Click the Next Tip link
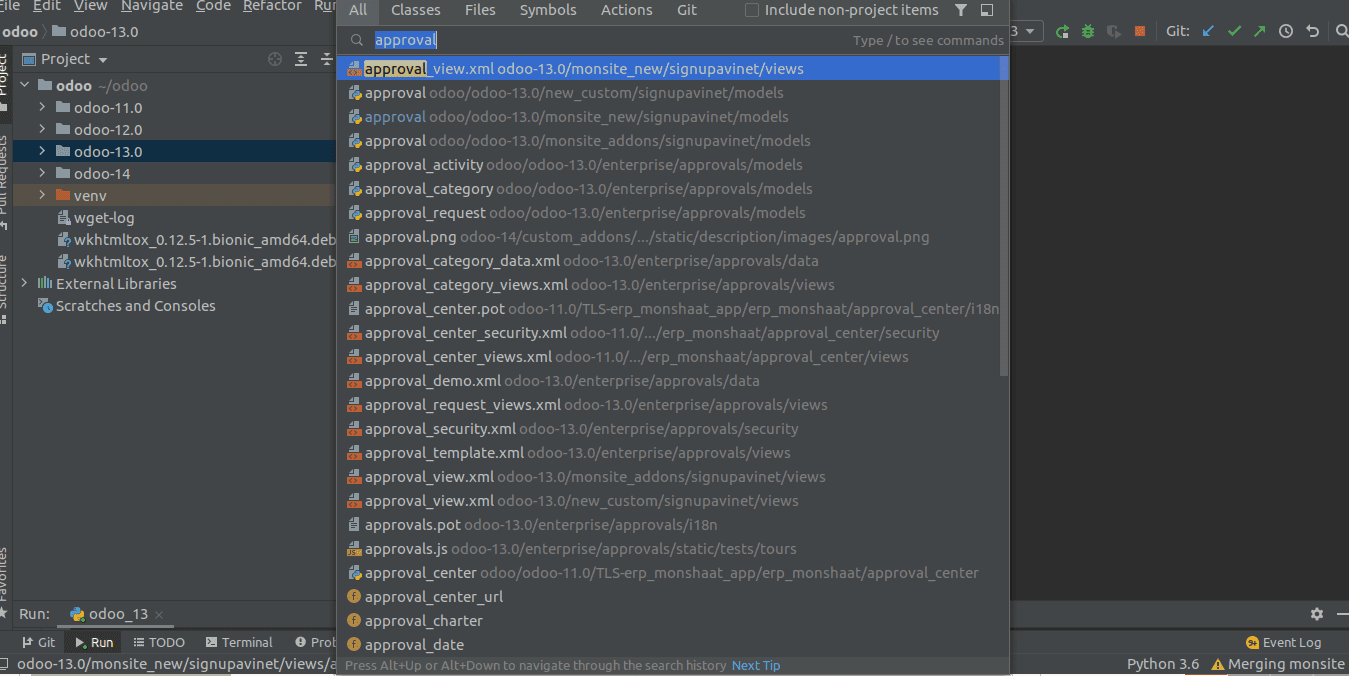The image size is (1349, 676). coord(756,665)
